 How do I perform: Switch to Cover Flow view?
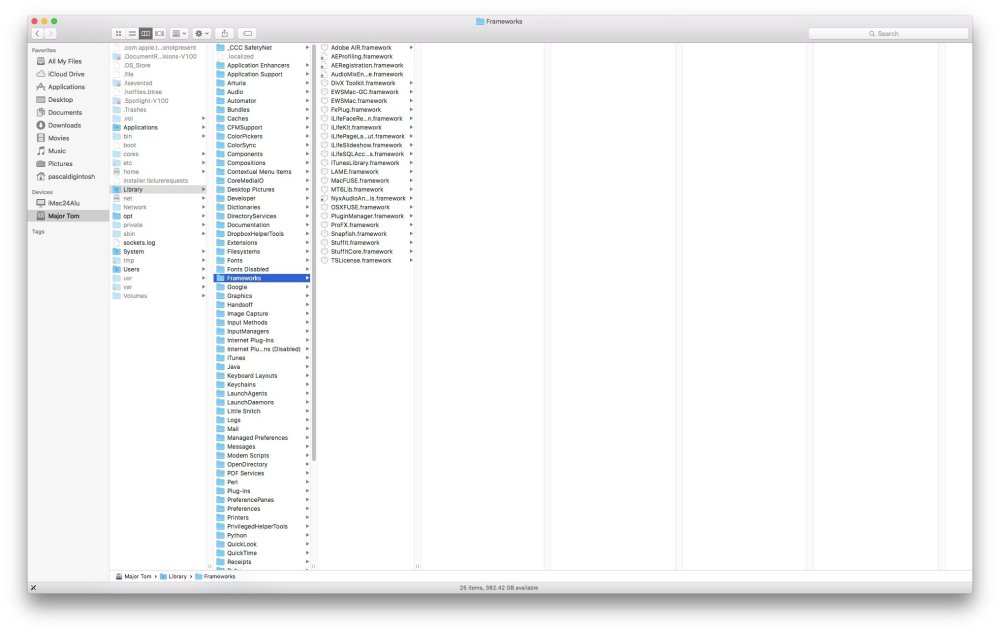159,33
